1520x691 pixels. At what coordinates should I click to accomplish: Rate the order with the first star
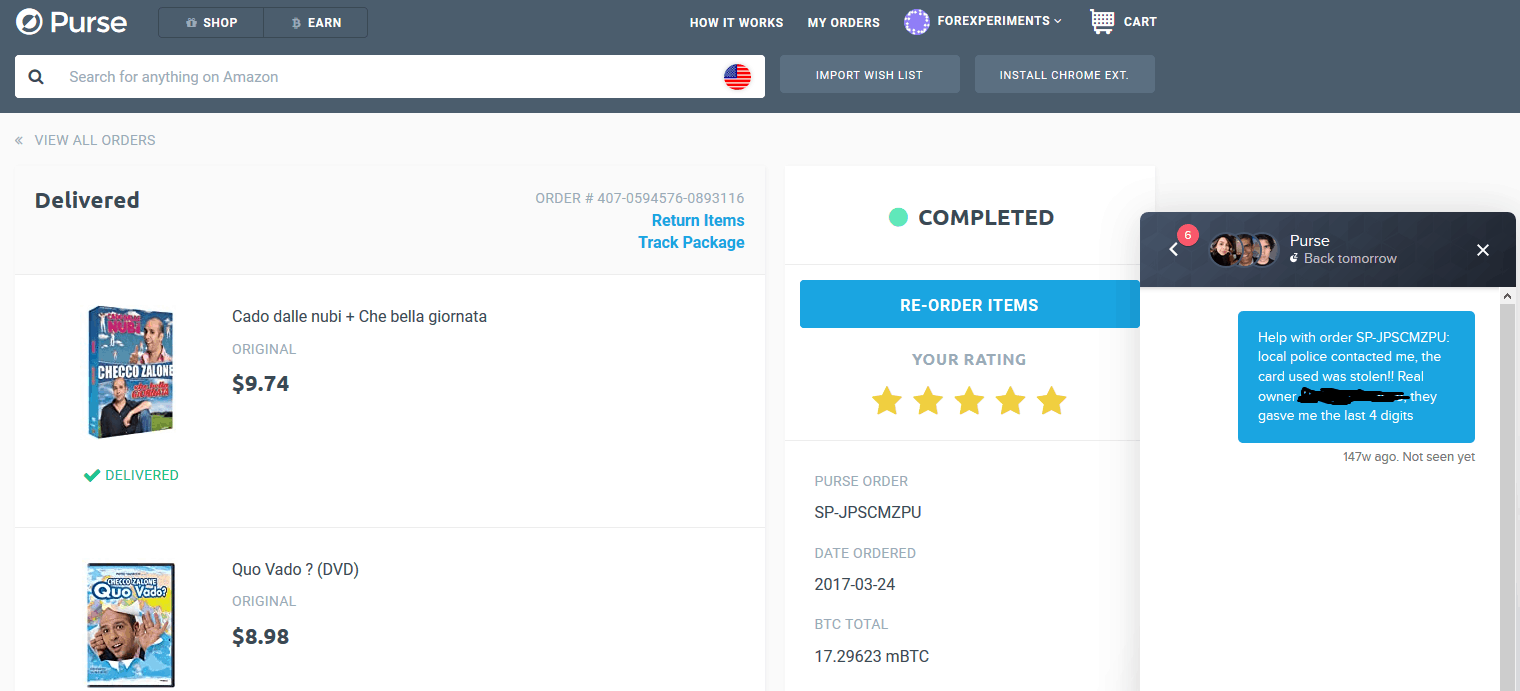(x=887, y=401)
